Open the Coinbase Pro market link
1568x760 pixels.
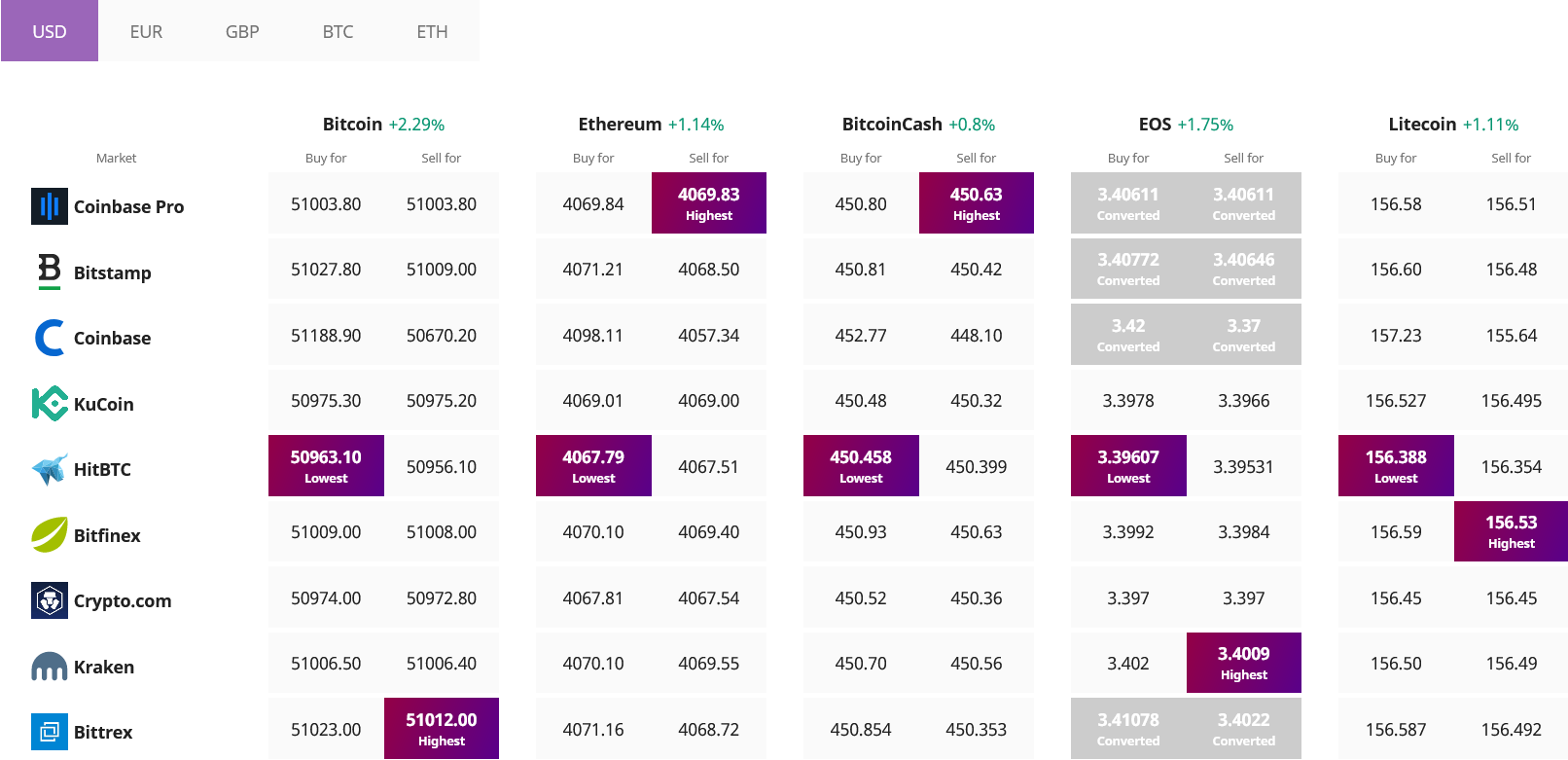128,206
